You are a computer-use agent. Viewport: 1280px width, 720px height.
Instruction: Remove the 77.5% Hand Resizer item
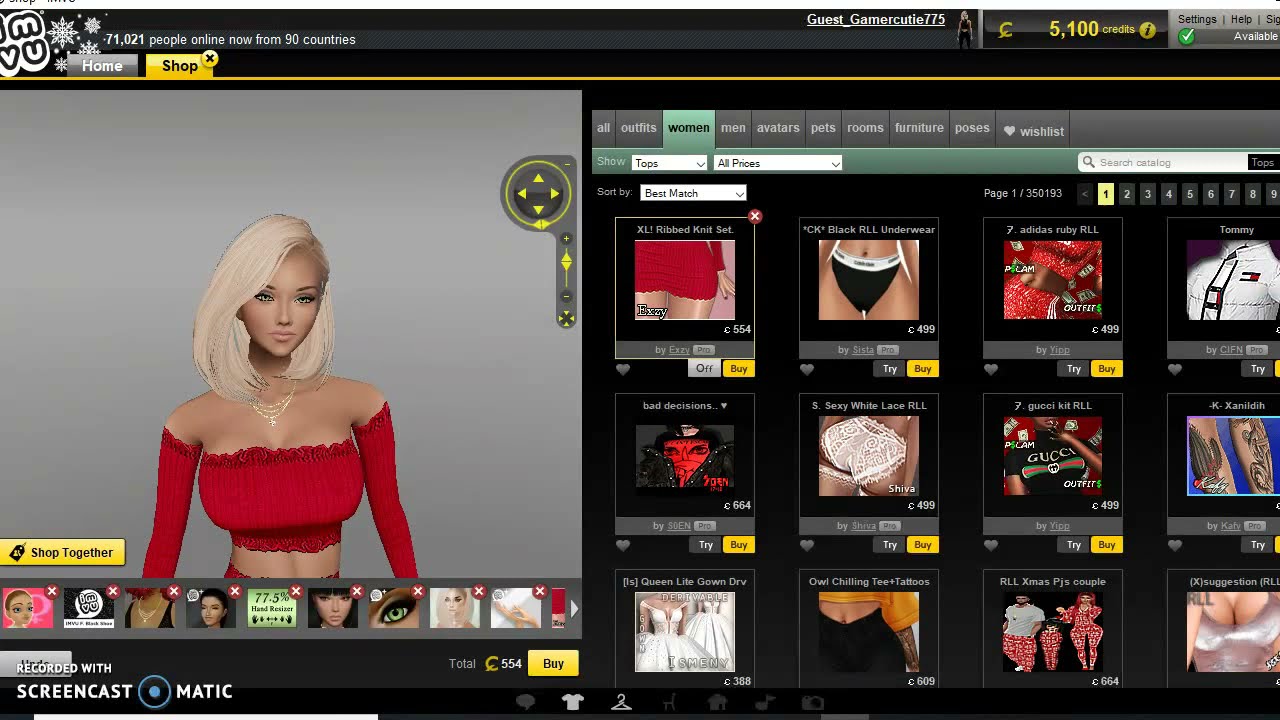tap(296, 592)
